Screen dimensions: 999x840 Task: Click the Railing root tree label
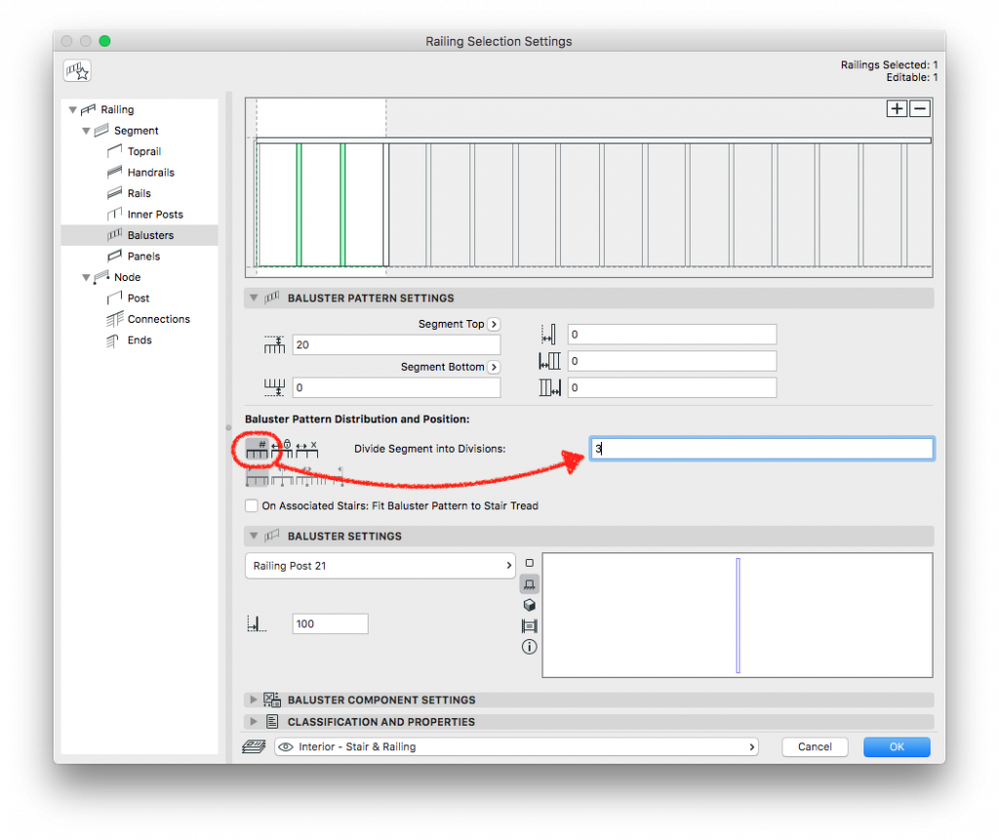point(117,110)
